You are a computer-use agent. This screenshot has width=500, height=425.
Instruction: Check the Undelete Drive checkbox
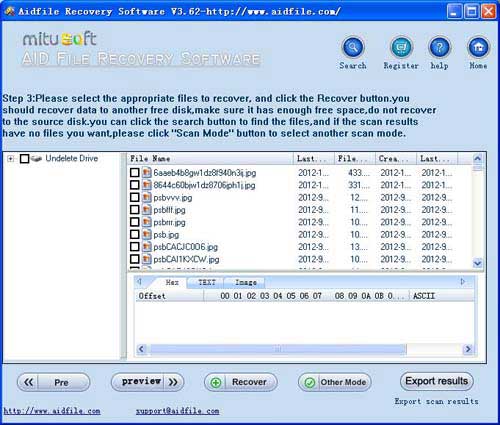click(x=24, y=159)
